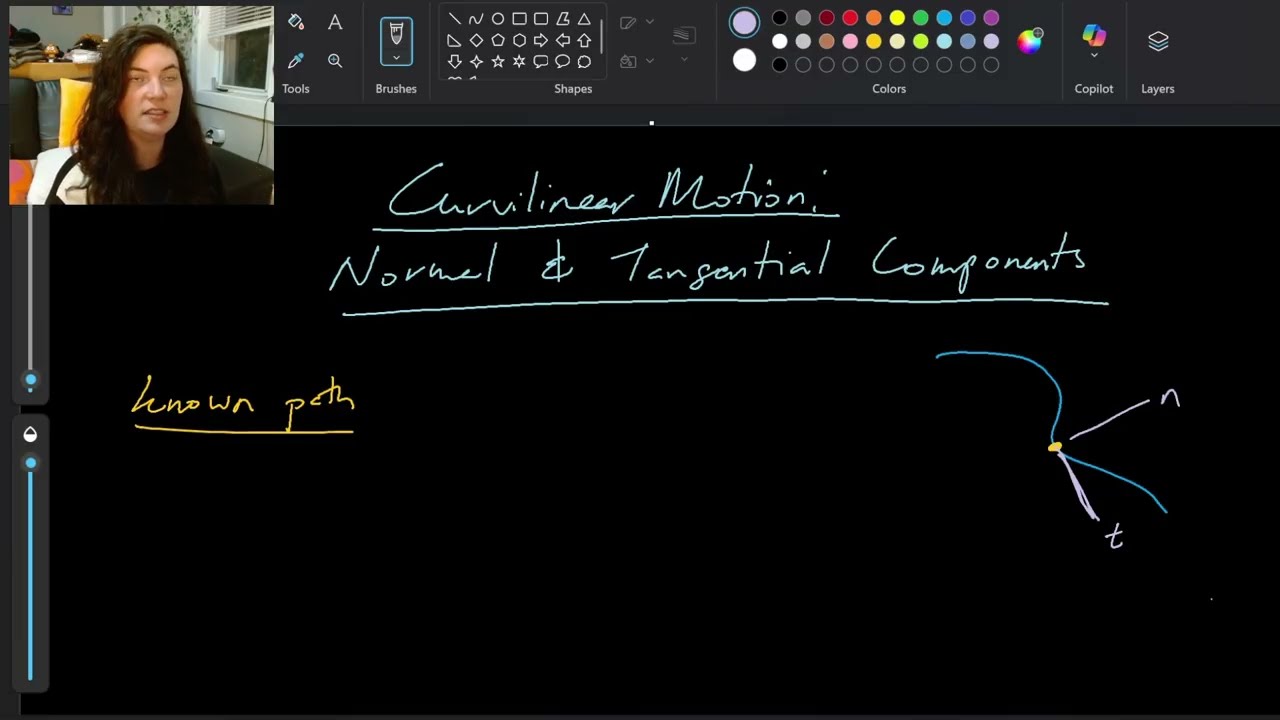The width and height of the screenshot is (1280, 720).
Task: Choose the dark gray swatch
Action: click(803, 18)
